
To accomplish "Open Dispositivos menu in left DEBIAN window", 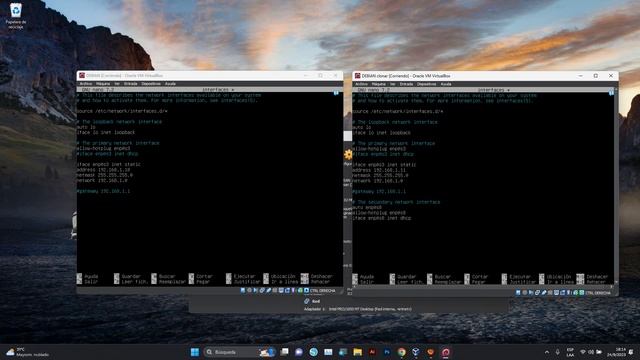I will tap(151, 84).
